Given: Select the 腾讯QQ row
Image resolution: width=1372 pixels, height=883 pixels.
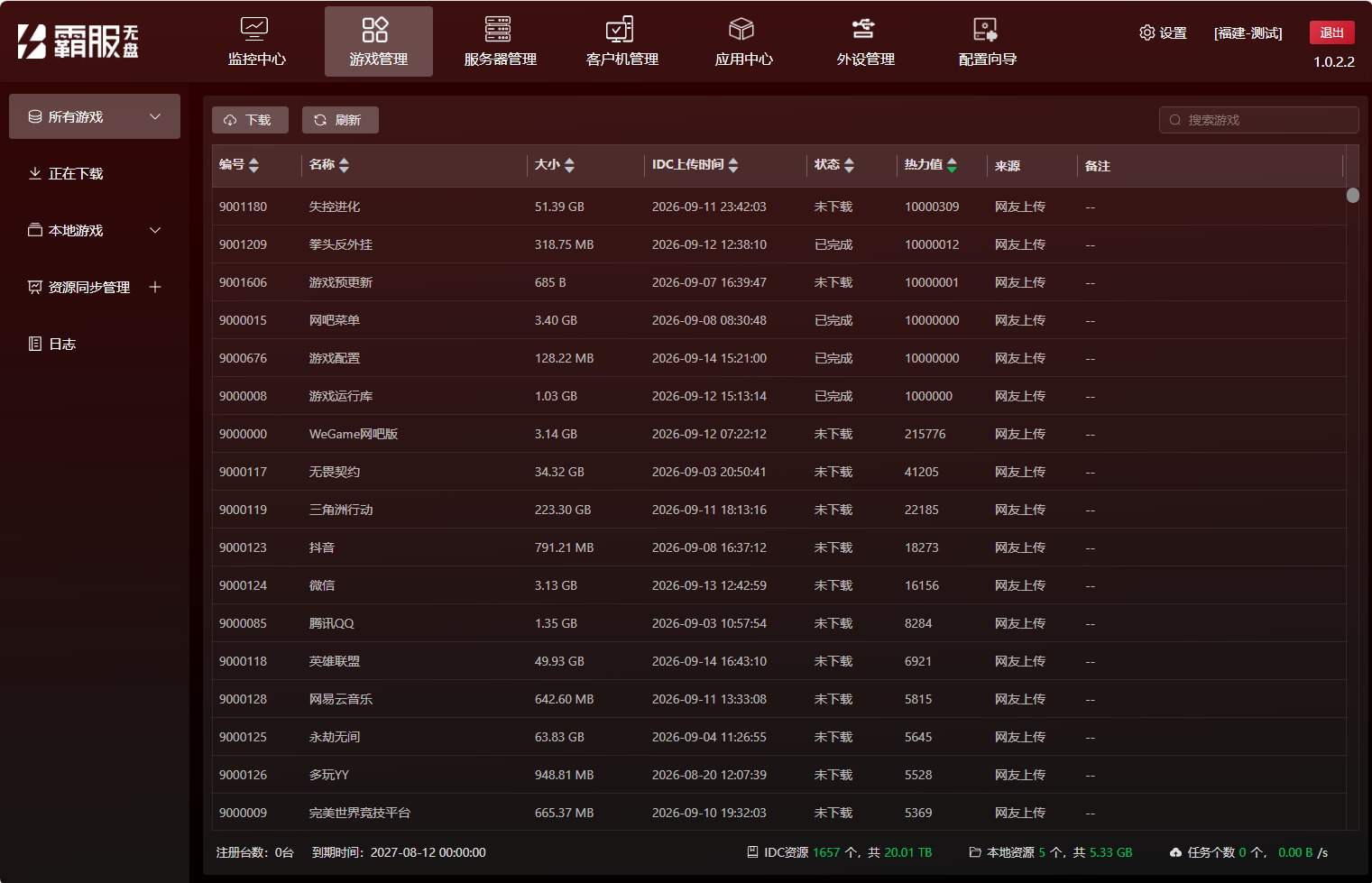Looking at the screenshot, I should (778, 623).
